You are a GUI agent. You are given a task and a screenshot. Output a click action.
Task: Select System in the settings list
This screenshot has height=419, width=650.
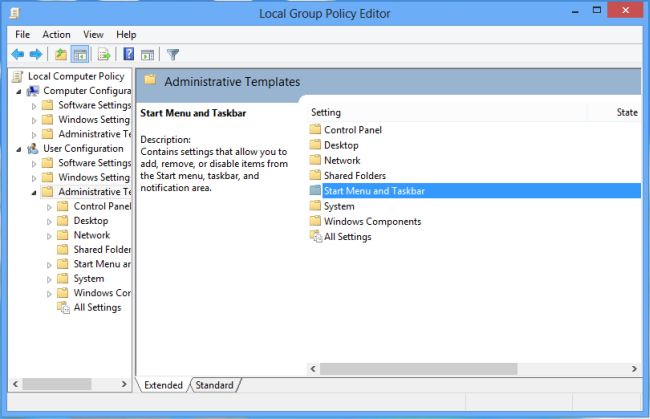[x=339, y=206]
